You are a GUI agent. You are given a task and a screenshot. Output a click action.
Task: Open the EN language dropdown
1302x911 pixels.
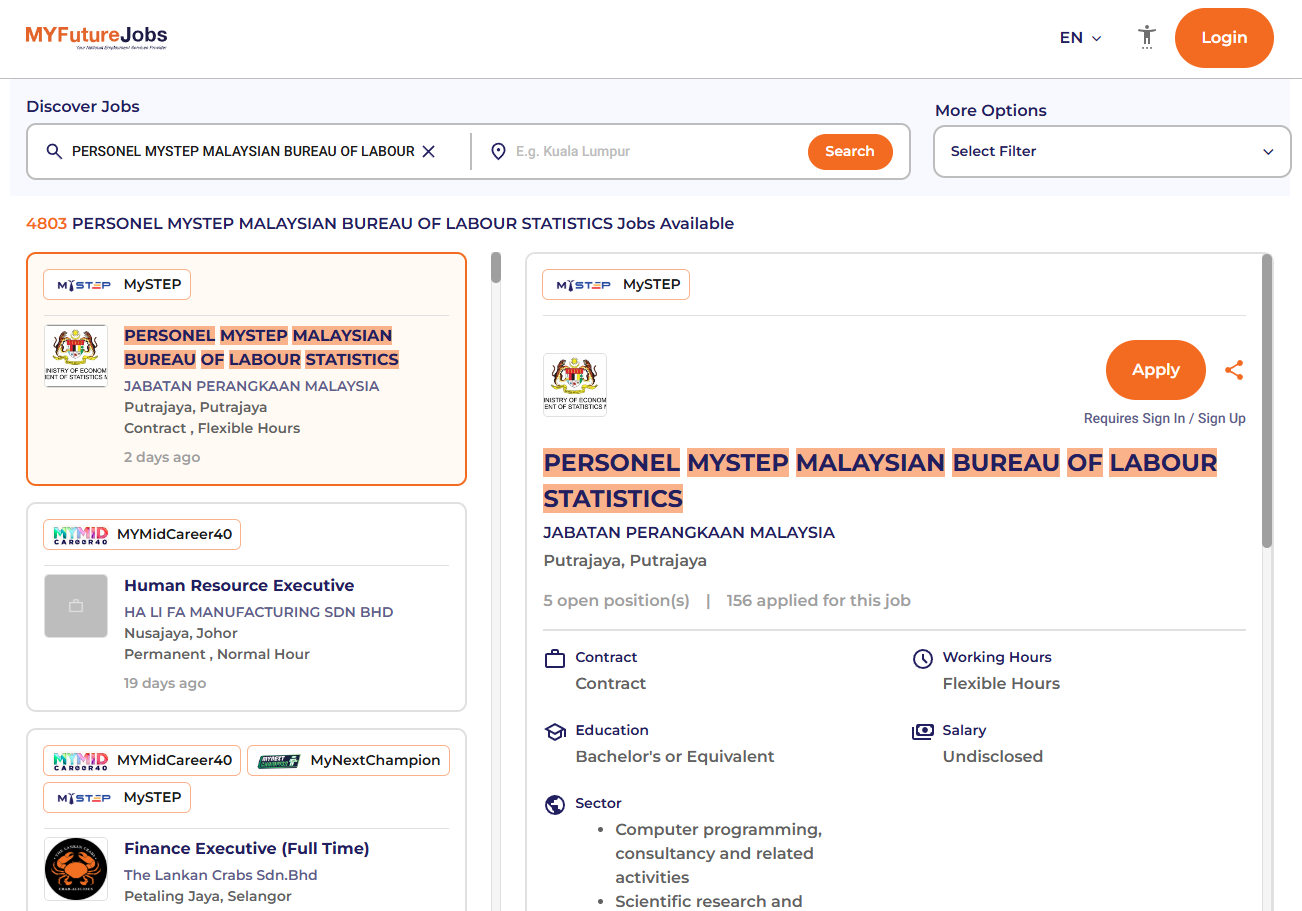[x=1080, y=38]
